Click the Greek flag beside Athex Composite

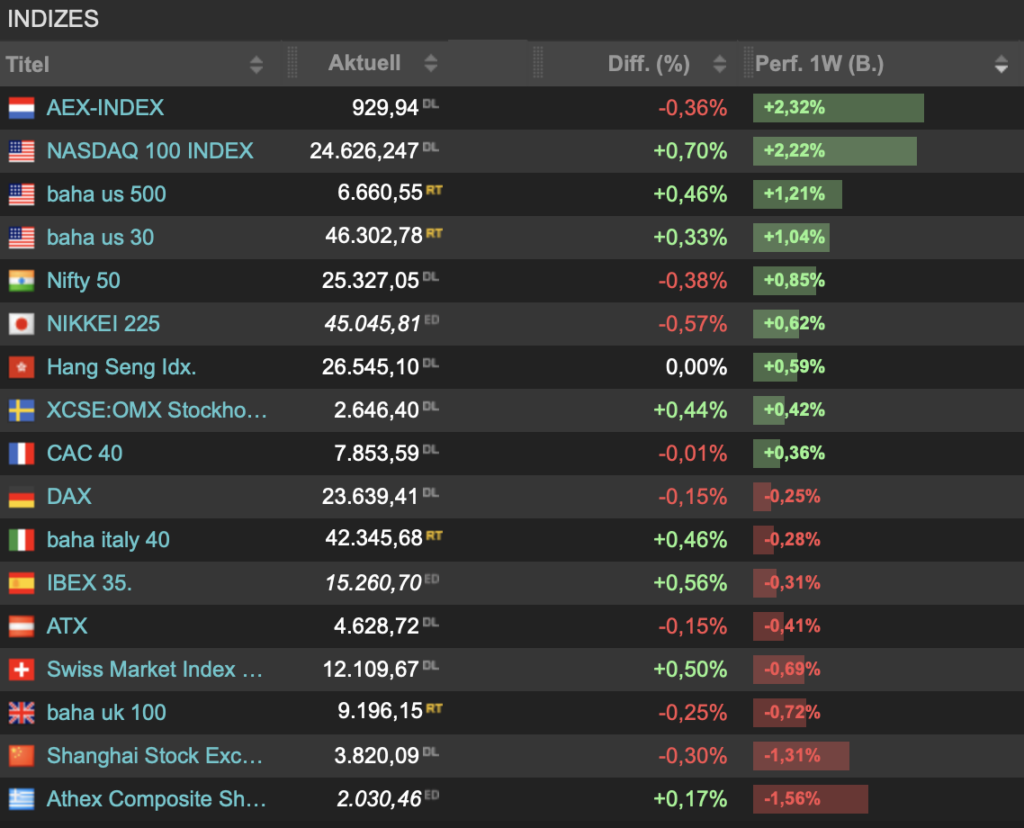tap(21, 799)
